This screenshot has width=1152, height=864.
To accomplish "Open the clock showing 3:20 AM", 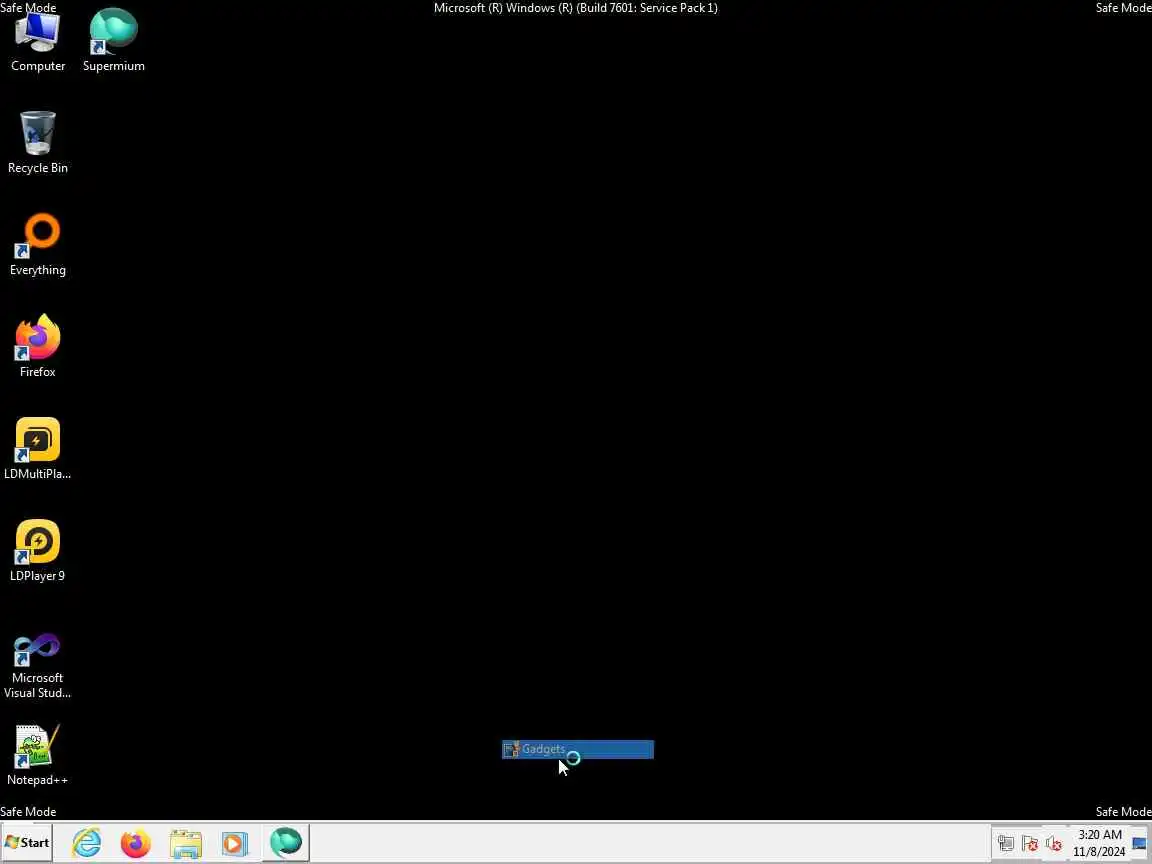I will pos(1099,843).
